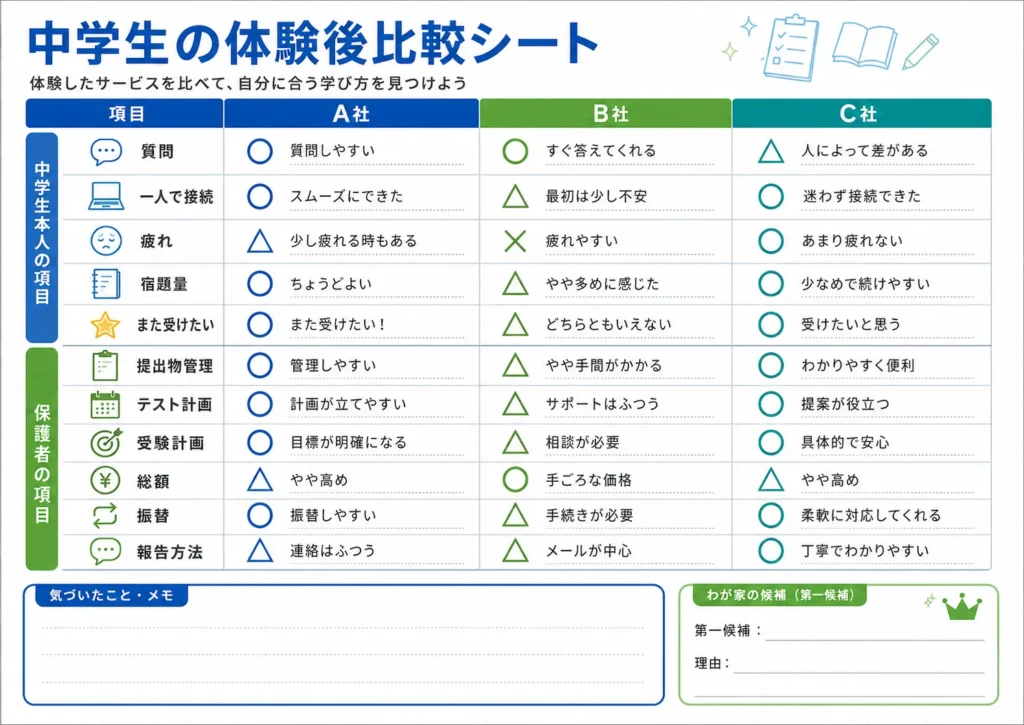Click the C社 triangle mark for 人によって差がある
Image resolution: width=1024 pixels, height=725 pixels.
point(771,151)
